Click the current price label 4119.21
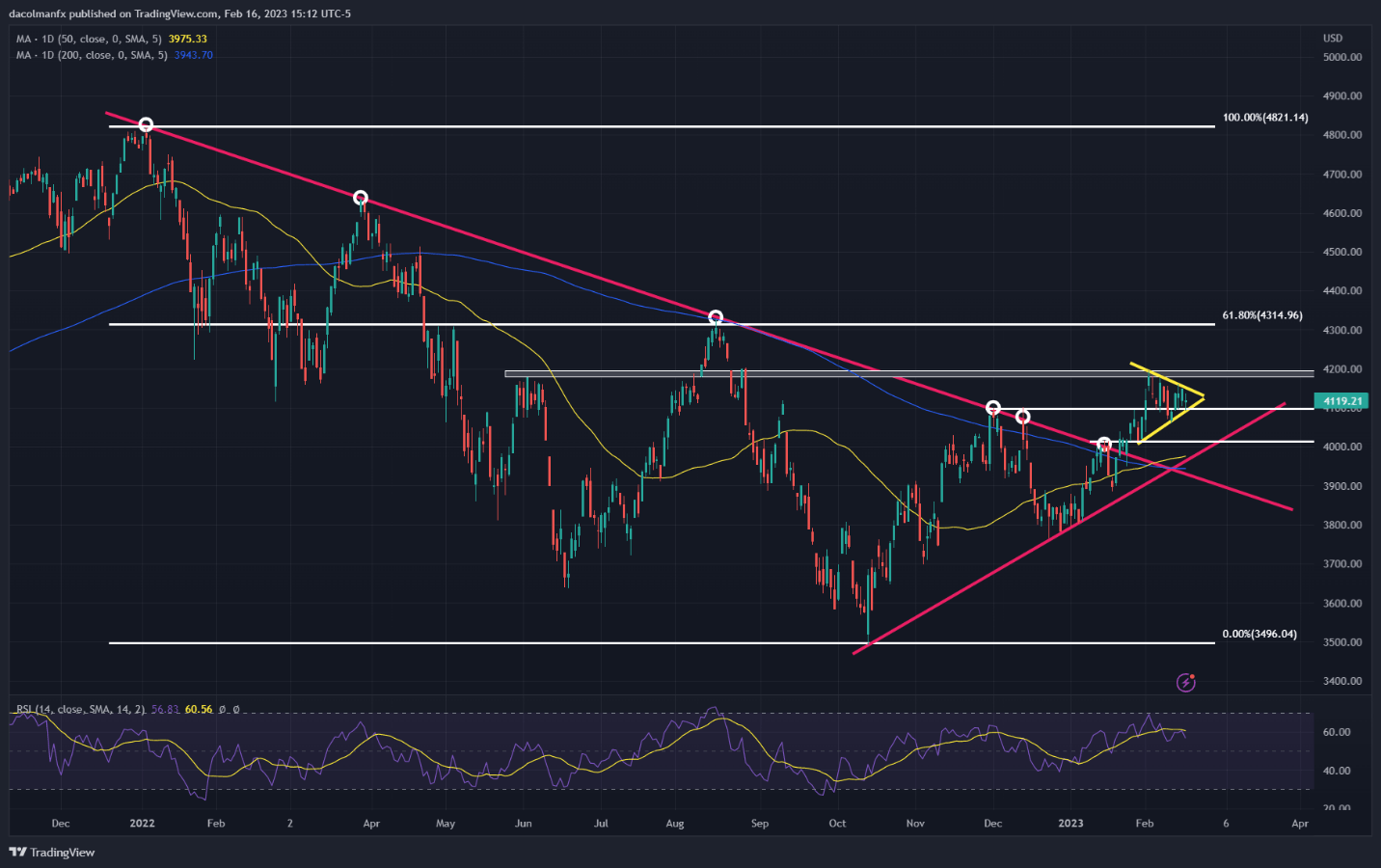Viewport: 1381px width, 868px height. [1342, 401]
